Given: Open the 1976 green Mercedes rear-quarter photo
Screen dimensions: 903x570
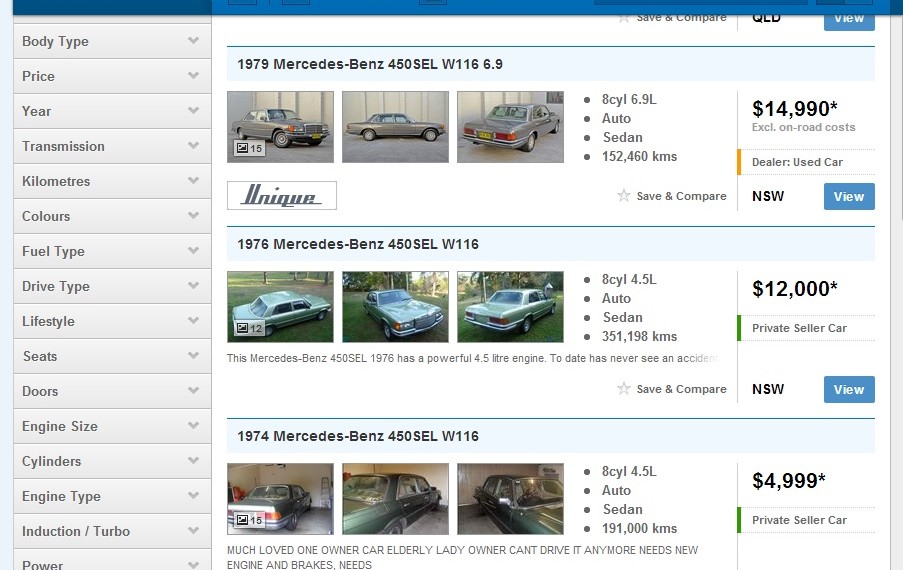Looking at the screenshot, I should pyautogui.click(x=510, y=307).
